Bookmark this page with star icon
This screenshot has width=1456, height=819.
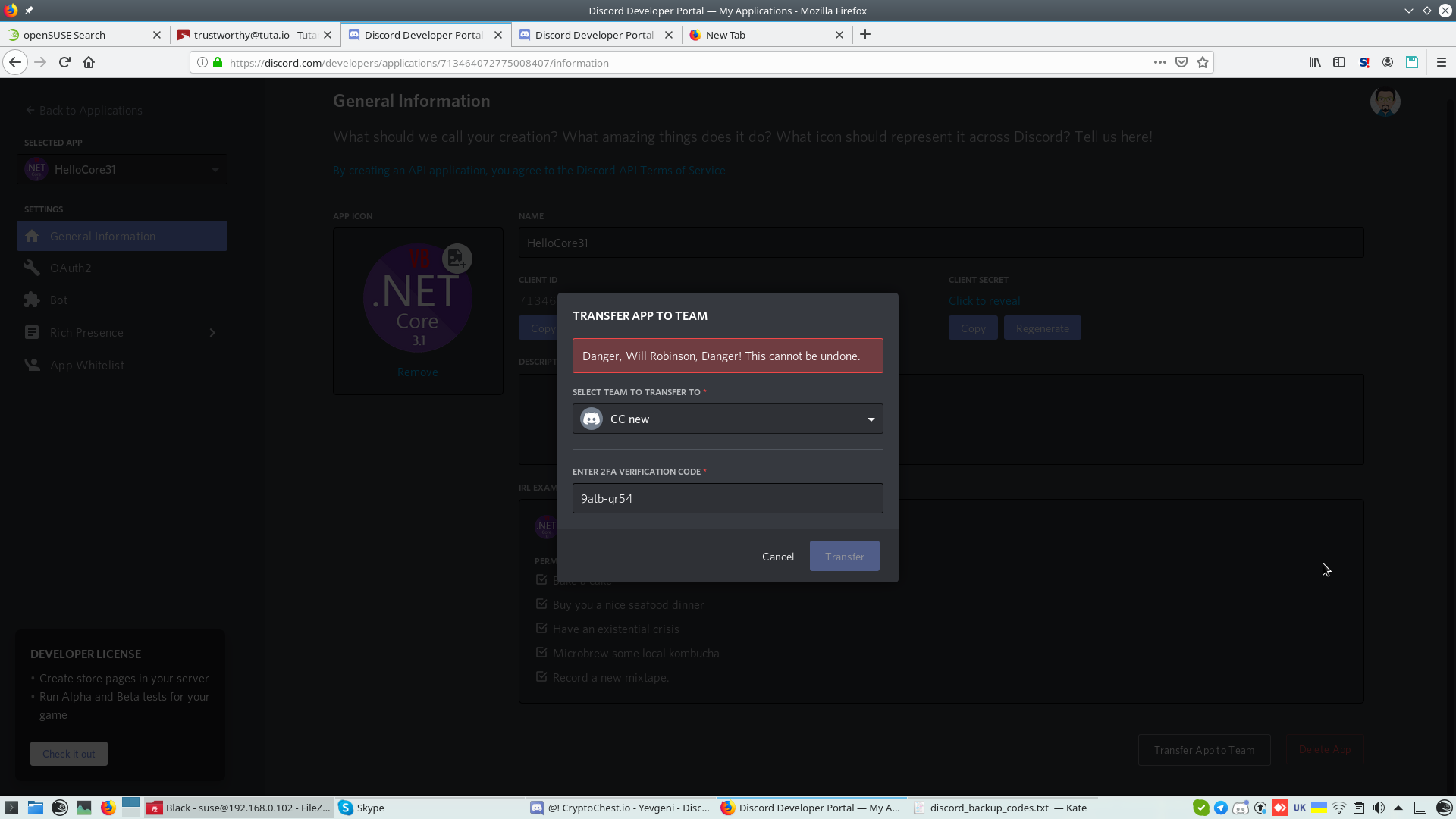coord(1203,62)
